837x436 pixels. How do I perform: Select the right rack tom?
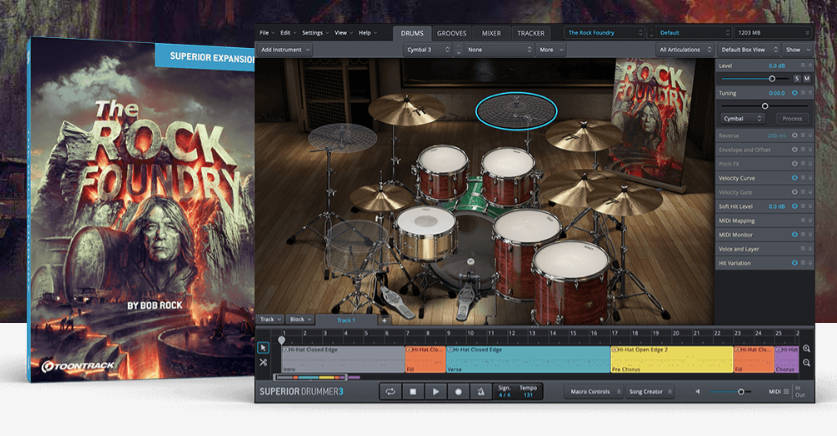tap(508, 175)
